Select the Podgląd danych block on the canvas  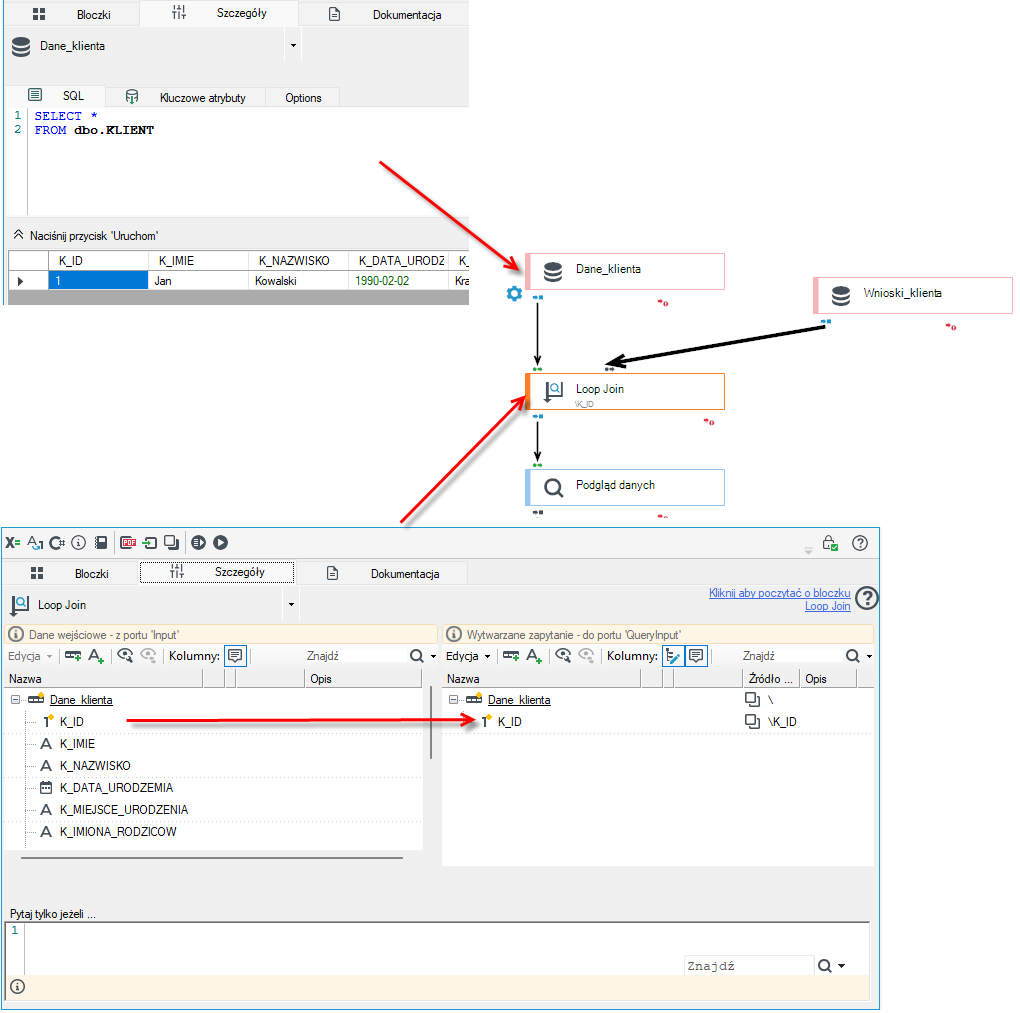(x=625, y=487)
